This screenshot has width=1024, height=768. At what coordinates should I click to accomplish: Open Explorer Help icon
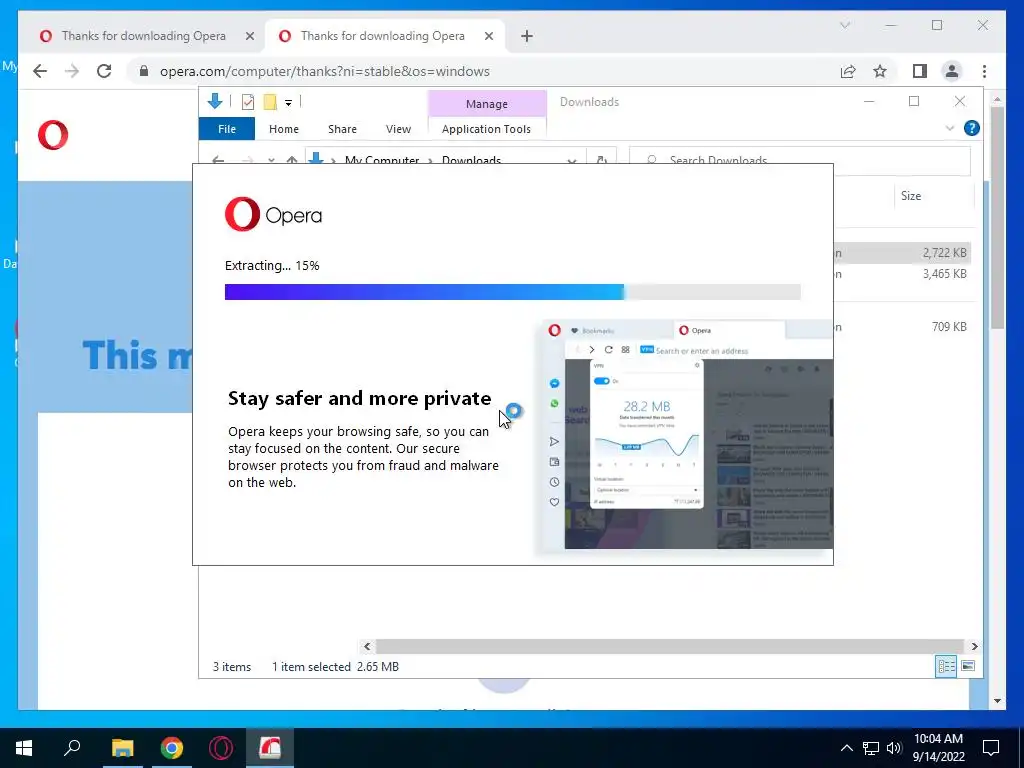coord(972,128)
